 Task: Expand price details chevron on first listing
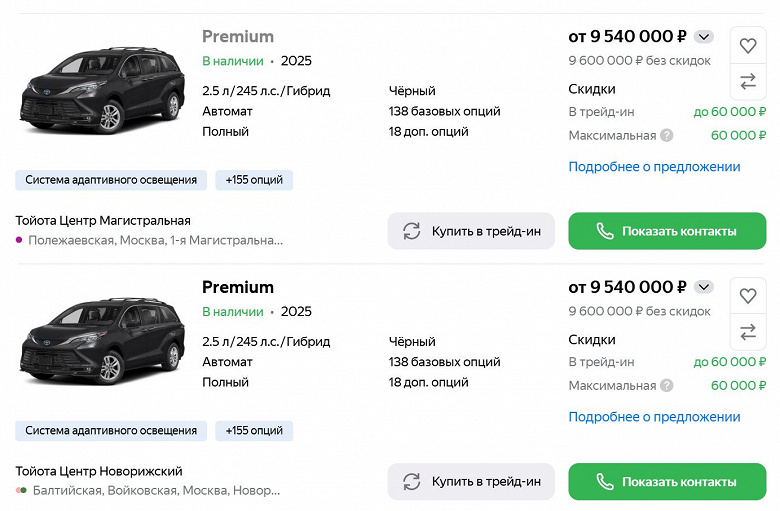[x=704, y=37]
